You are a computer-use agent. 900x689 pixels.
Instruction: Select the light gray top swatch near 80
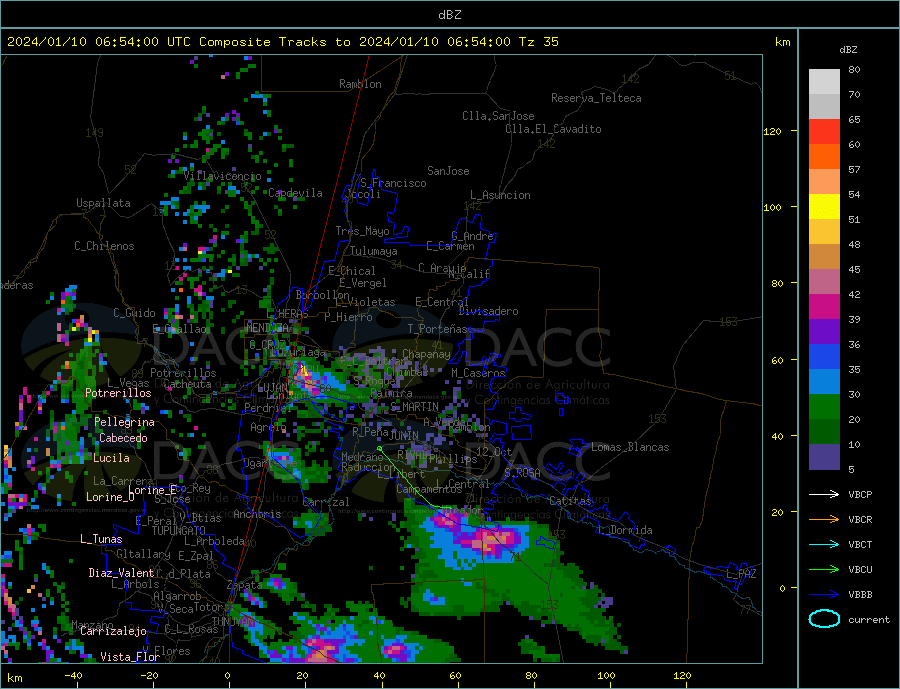point(824,82)
